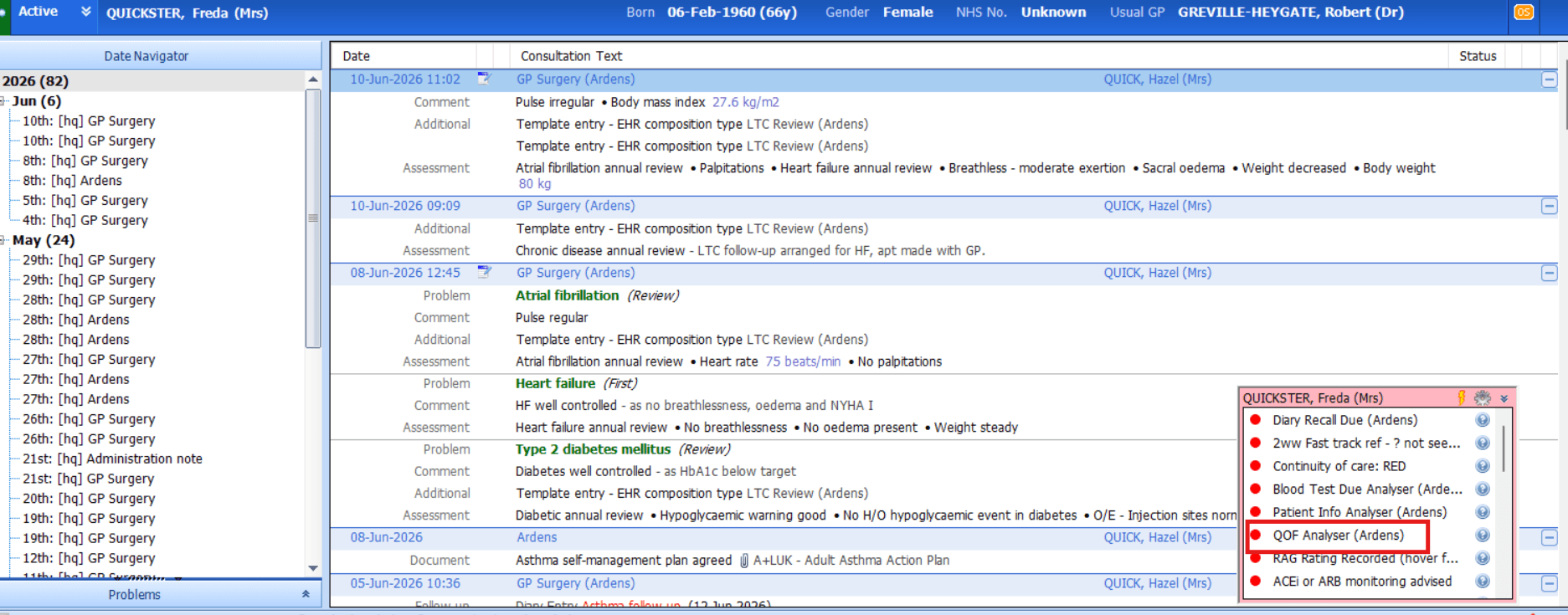Image resolution: width=1568 pixels, height=615 pixels.
Task: Click the info icon for 2ww Fast track ref
Action: 1483,443
